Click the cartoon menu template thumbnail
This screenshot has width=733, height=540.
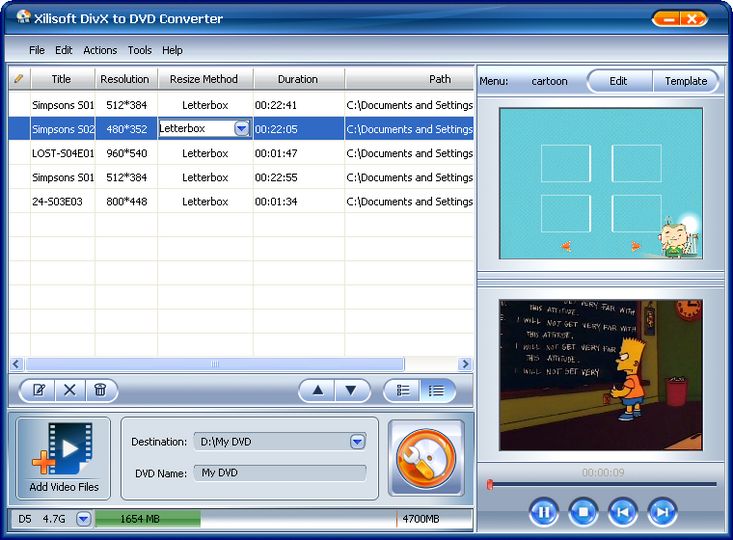[601, 183]
